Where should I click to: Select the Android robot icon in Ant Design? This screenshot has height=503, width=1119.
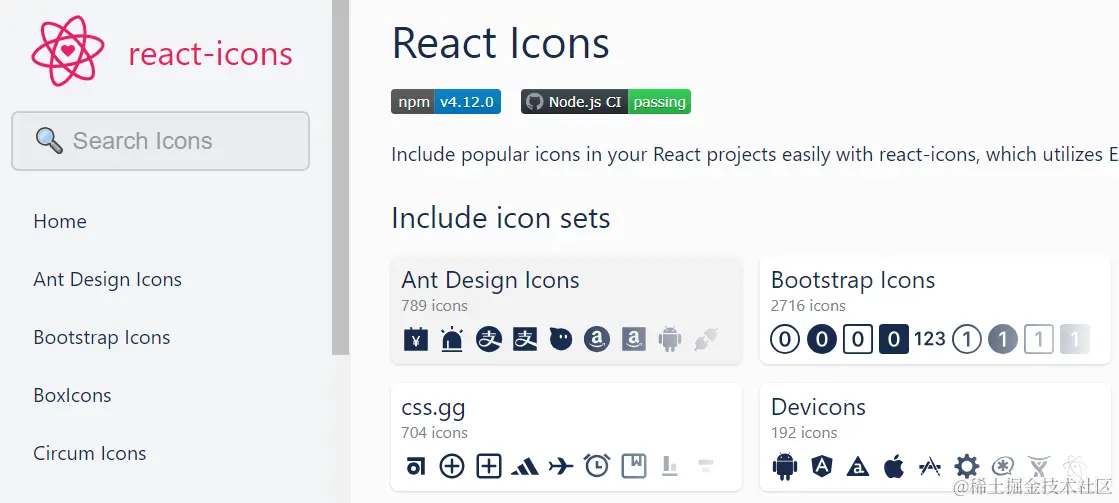pos(670,339)
